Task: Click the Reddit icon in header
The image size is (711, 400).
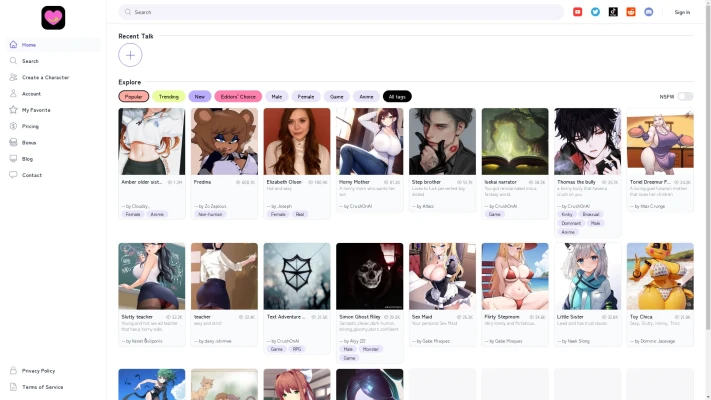Action: tap(631, 12)
